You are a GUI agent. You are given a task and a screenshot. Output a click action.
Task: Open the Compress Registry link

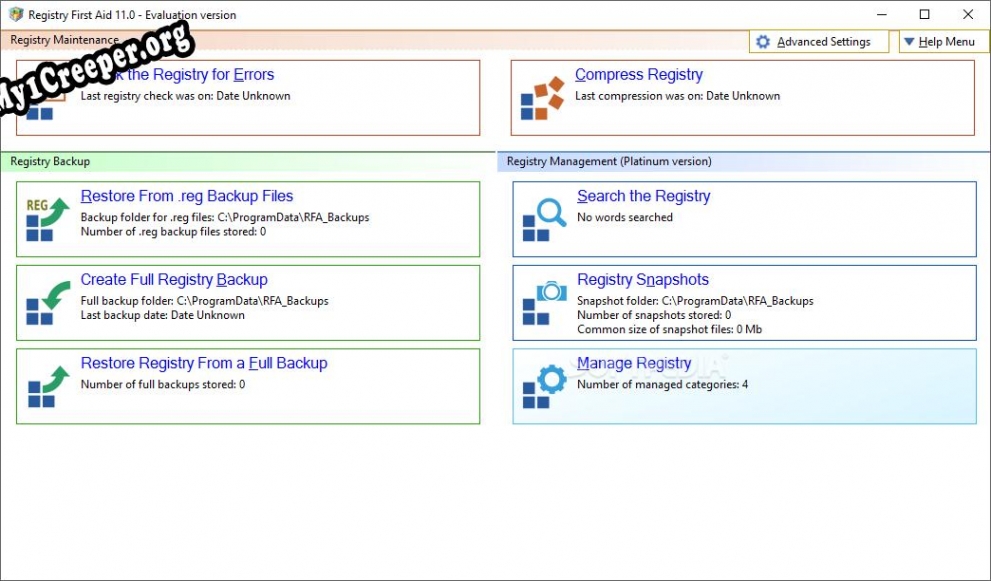point(638,75)
